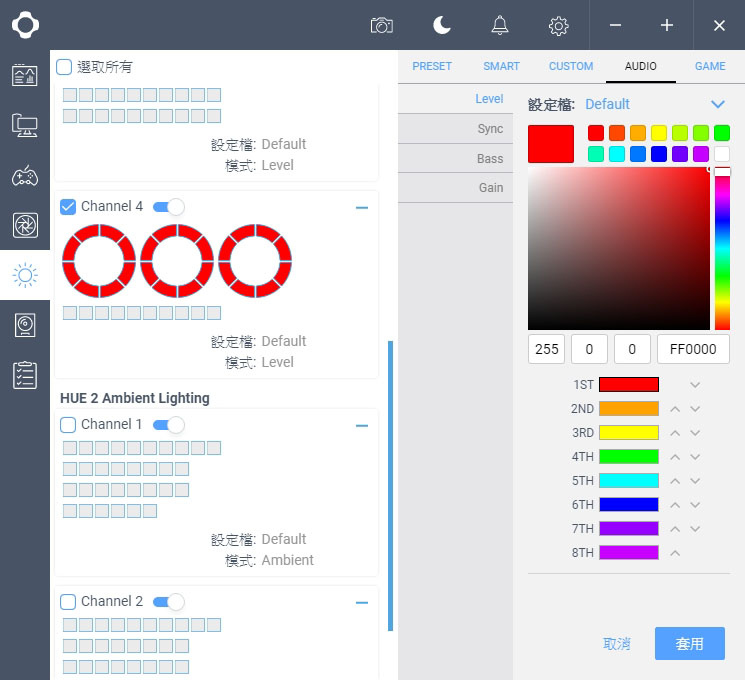Screen dimensions: 745x680
Task: Move the 5TH color down
Action: click(x=695, y=481)
